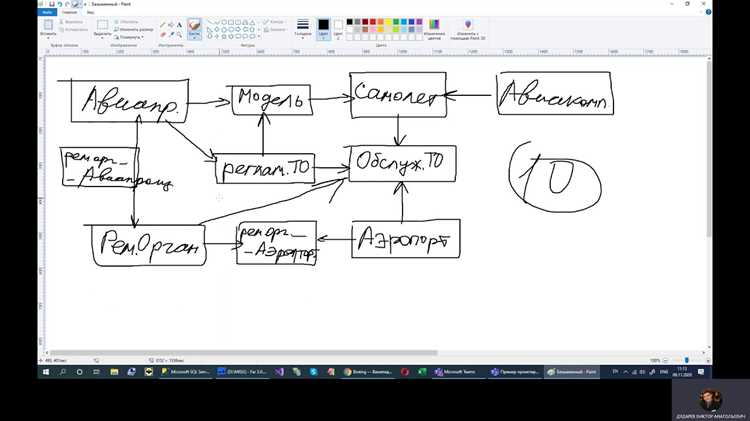Select the Color picker eyedropper tool

(x=171, y=34)
